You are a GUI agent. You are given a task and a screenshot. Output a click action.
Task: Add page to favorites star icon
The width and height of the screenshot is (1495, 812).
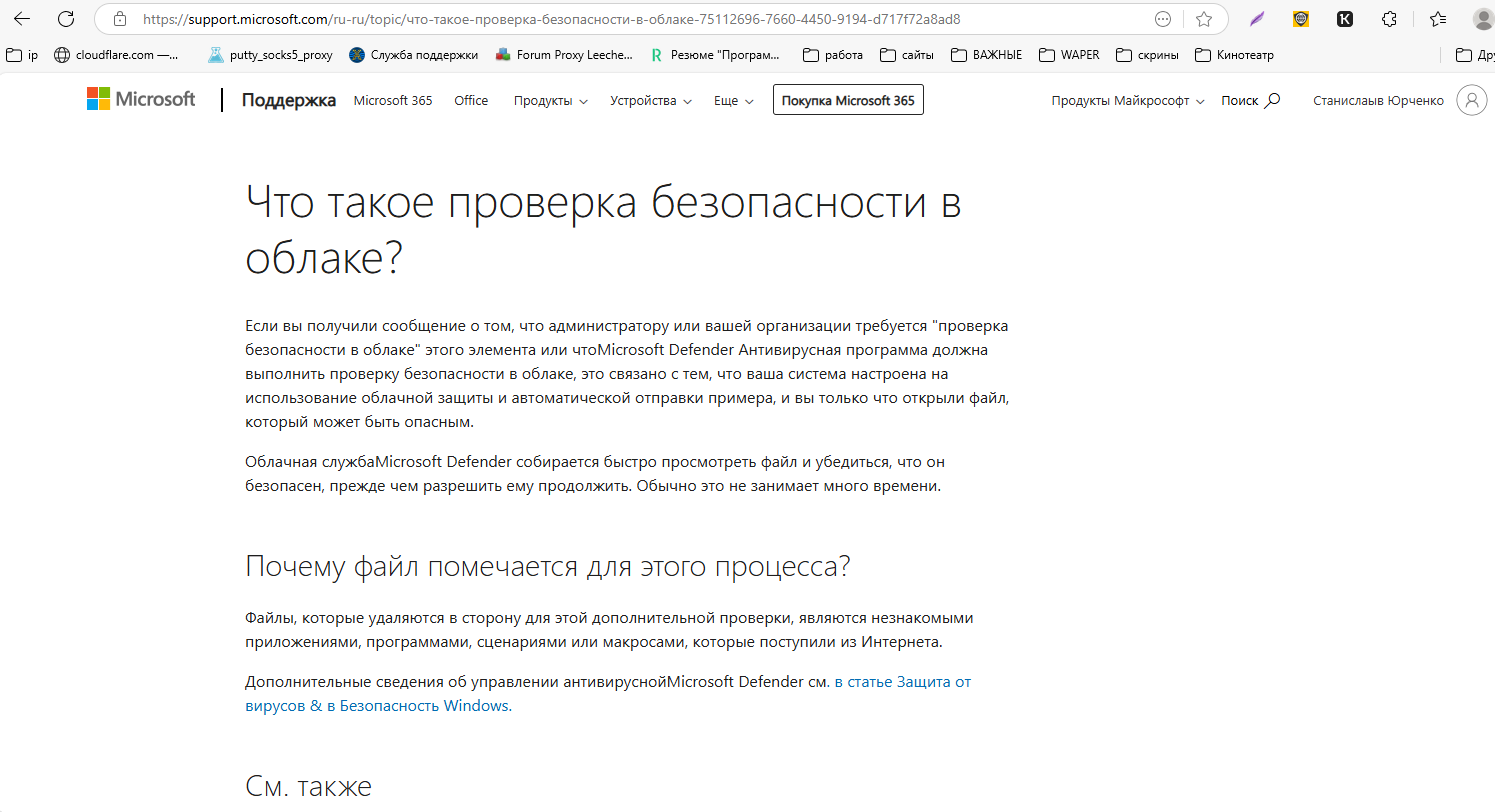pos(1204,19)
